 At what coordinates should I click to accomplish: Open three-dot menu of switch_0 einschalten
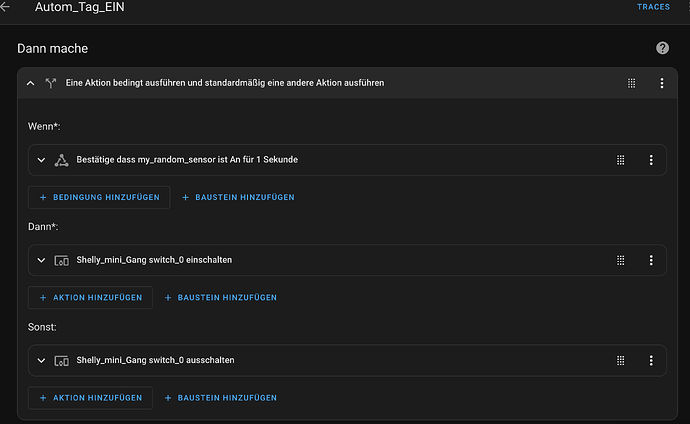click(651, 260)
